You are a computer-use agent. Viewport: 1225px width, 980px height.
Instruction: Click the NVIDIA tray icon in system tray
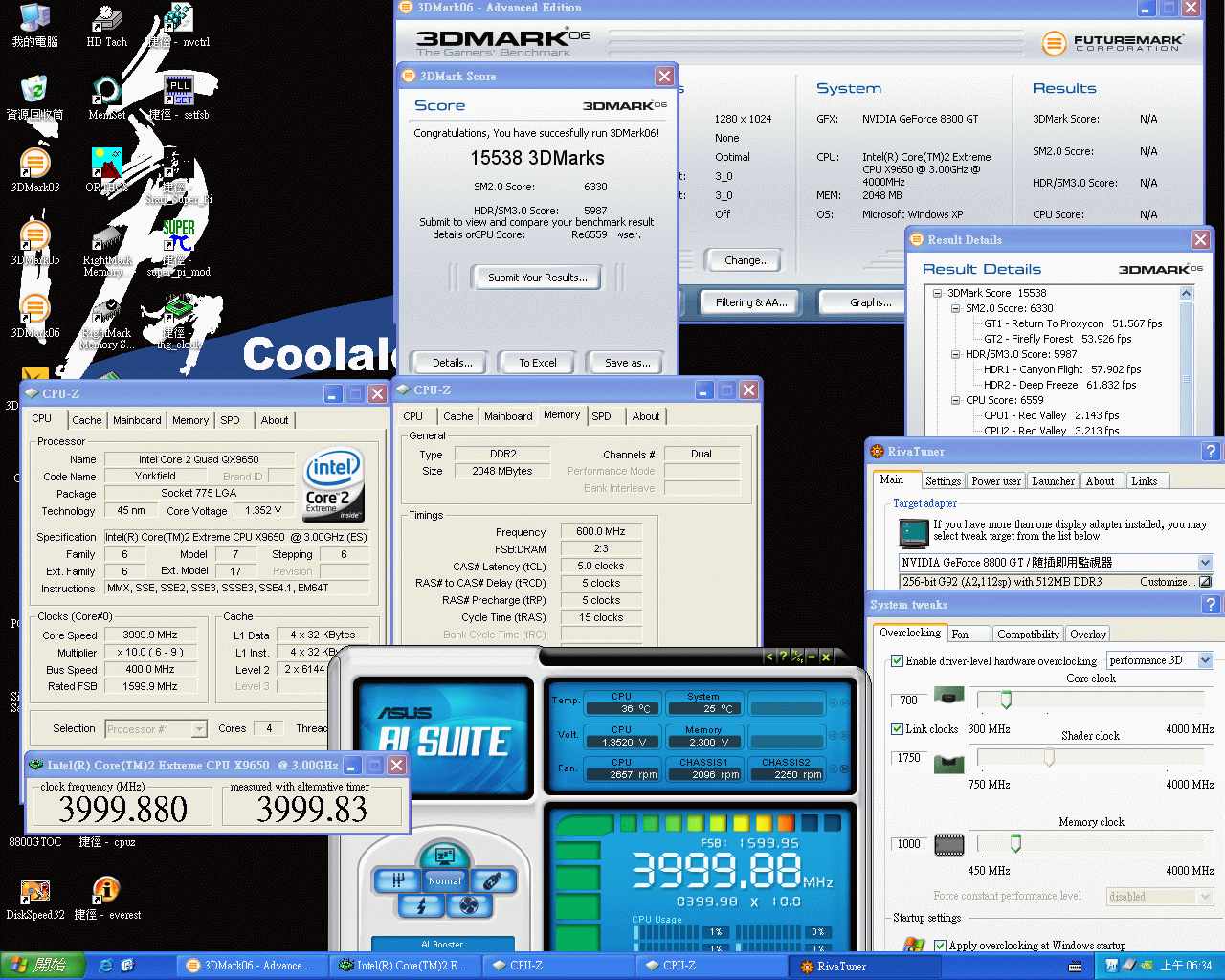(1146, 966)
